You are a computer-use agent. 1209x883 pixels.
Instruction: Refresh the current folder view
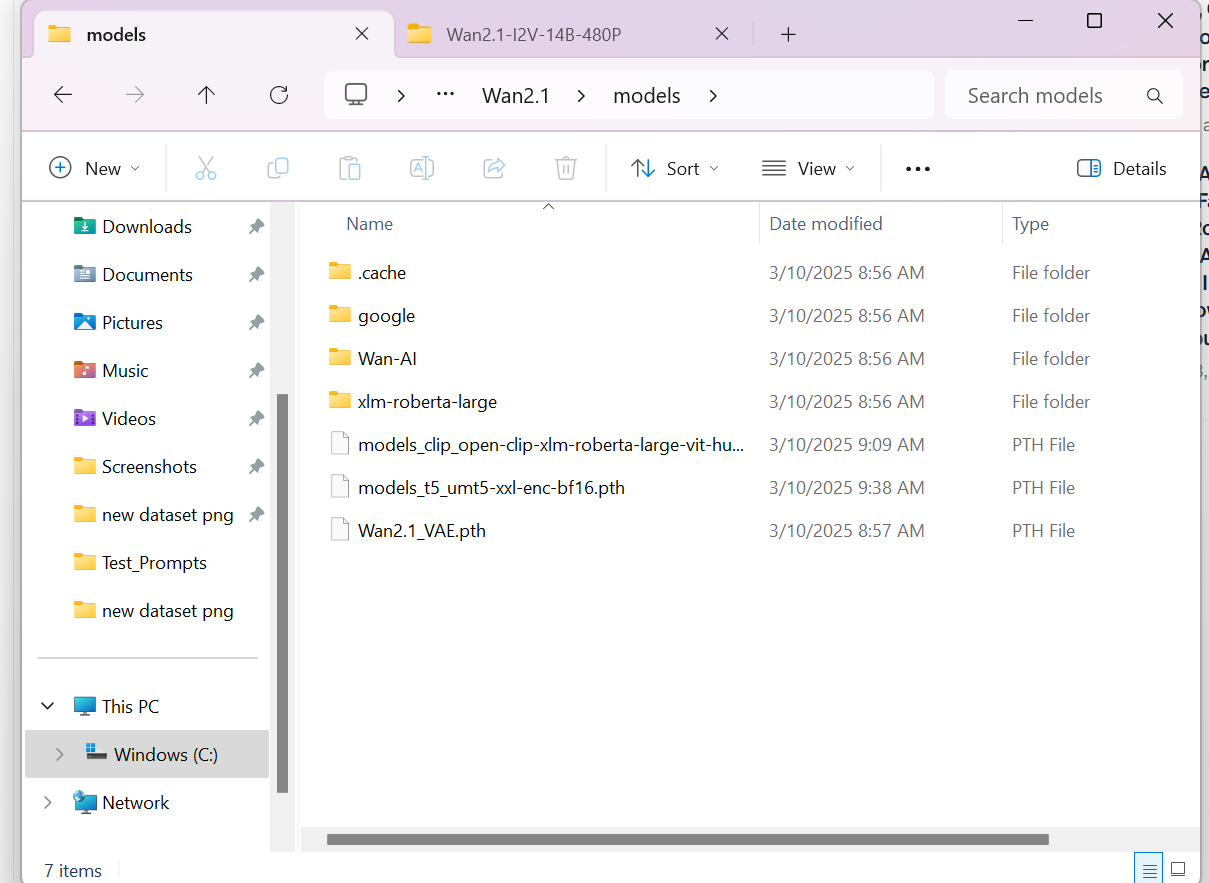point(279,95)
